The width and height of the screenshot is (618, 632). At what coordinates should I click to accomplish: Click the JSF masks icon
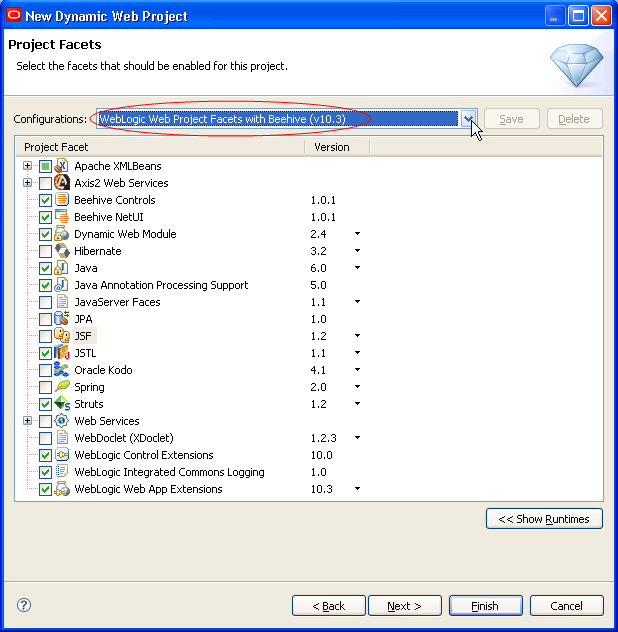click(x=61, y=335)
